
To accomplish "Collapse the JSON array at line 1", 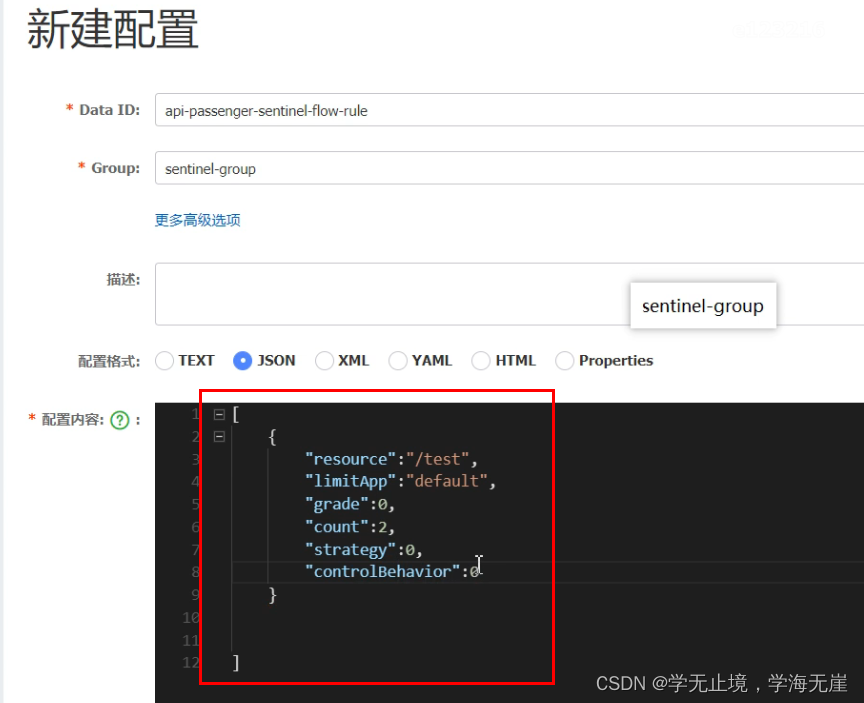I will coord(218,413).
